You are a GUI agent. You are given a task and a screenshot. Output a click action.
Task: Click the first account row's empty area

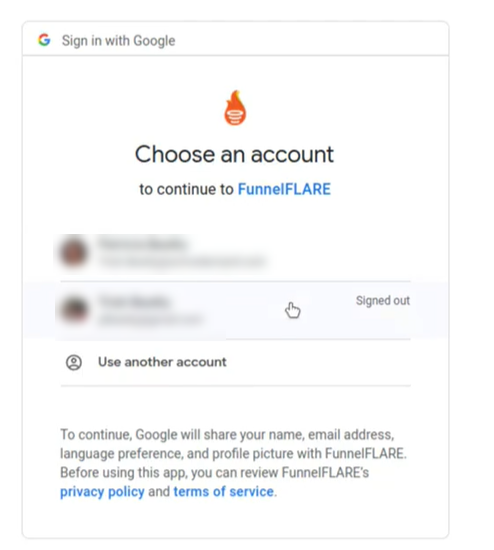coord(337,253)
